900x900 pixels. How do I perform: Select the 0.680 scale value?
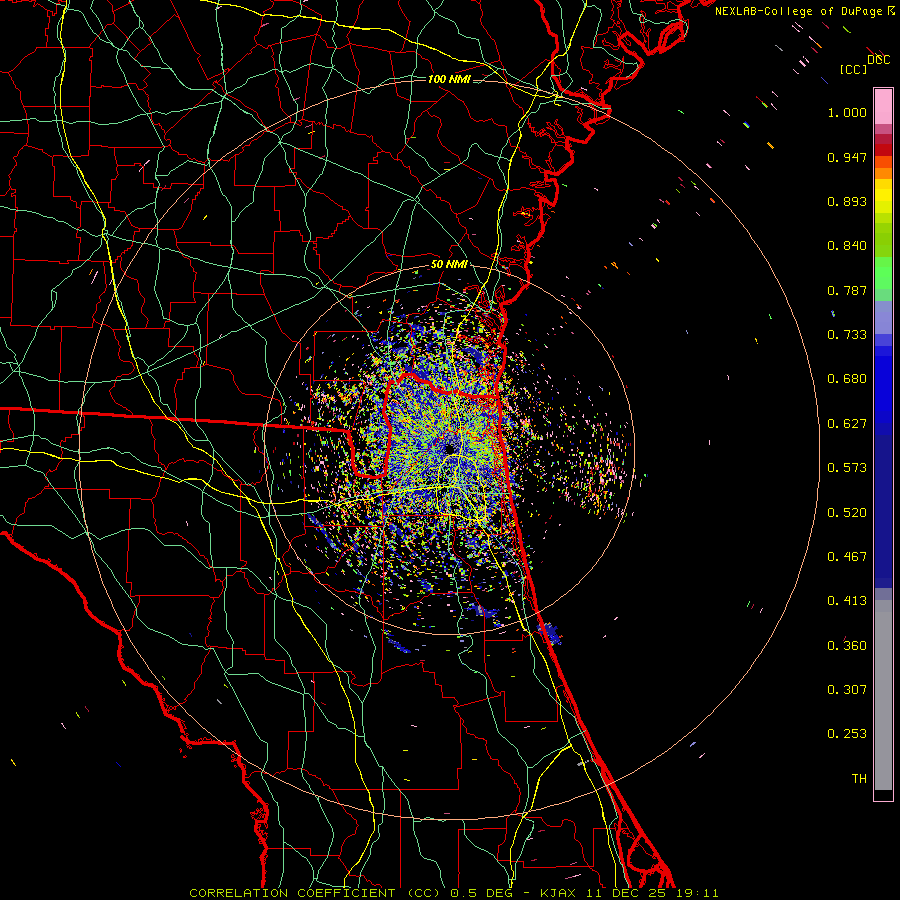[x=847, y=379]
